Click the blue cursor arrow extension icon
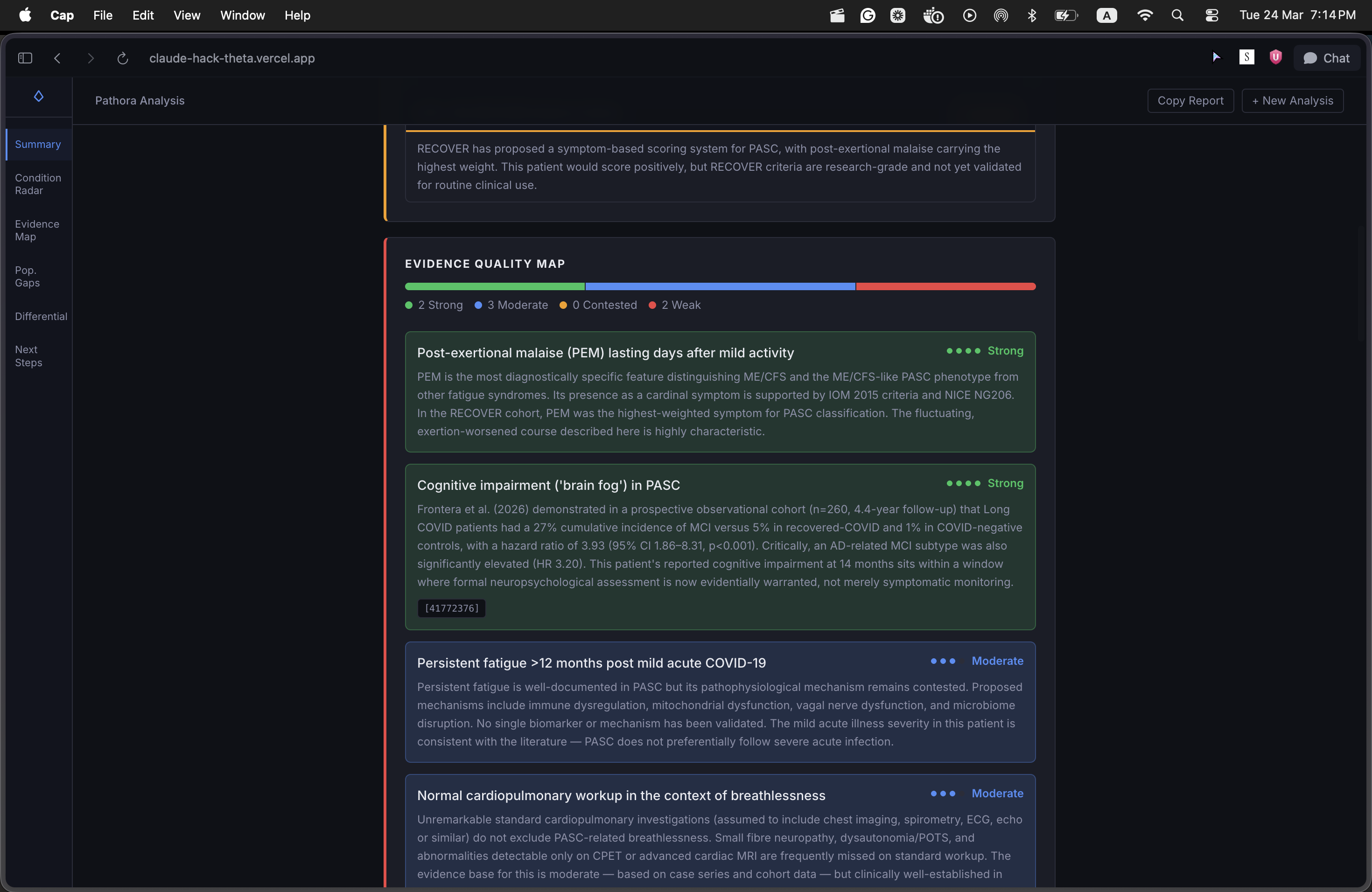 coord(1216,57)
